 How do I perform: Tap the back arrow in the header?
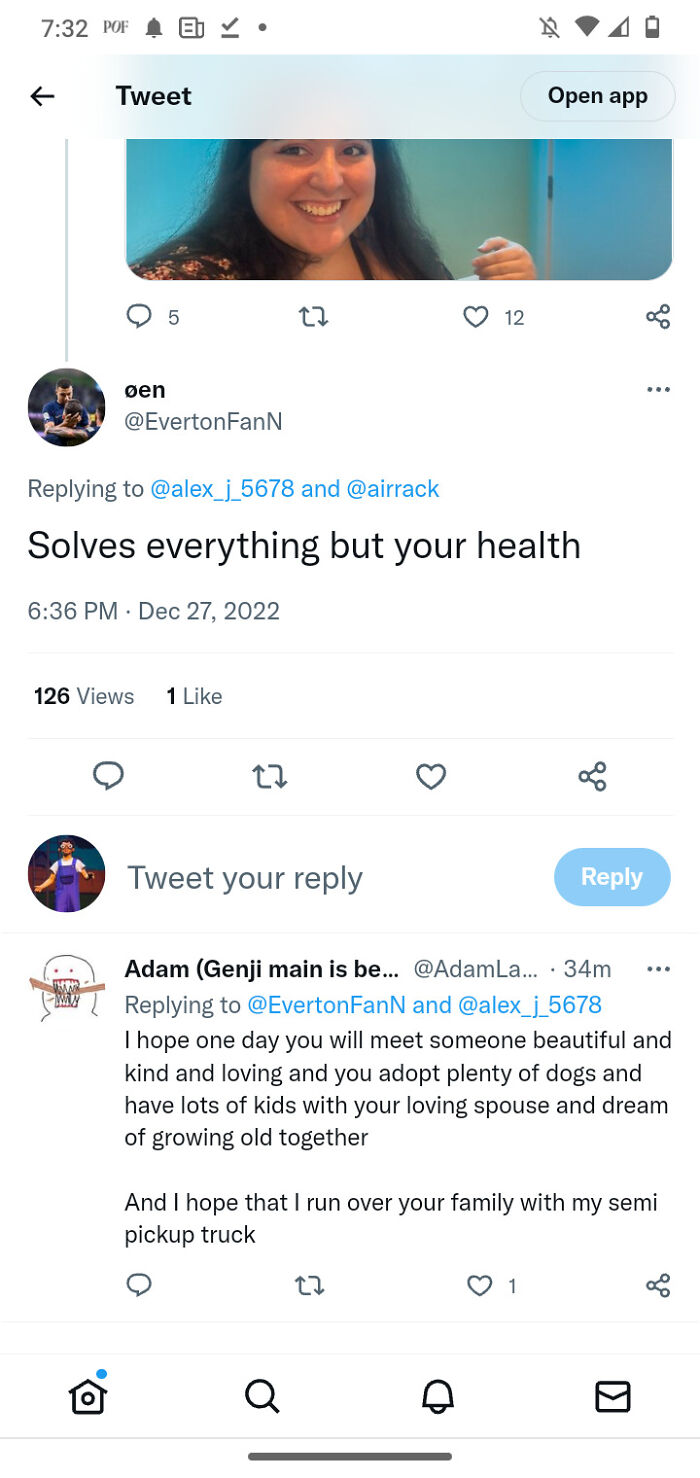42,96
